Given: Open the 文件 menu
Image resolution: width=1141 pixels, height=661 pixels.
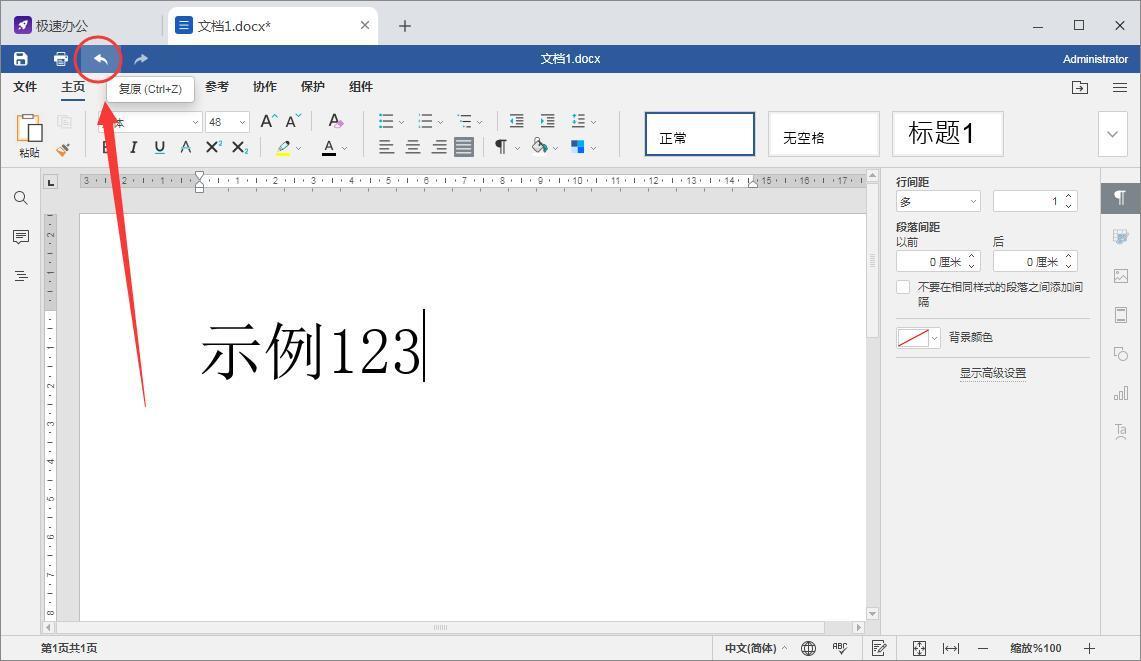Looking at the screenshot, I should (x=25, y=87).
